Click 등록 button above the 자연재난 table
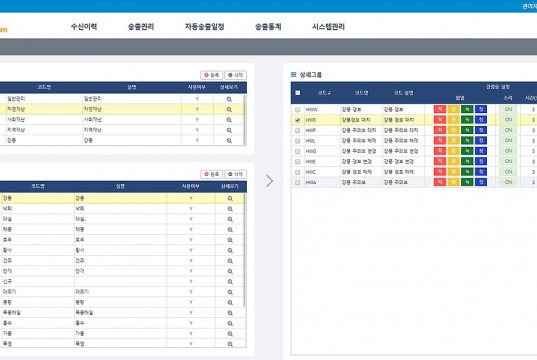 (x=211, y=75)
